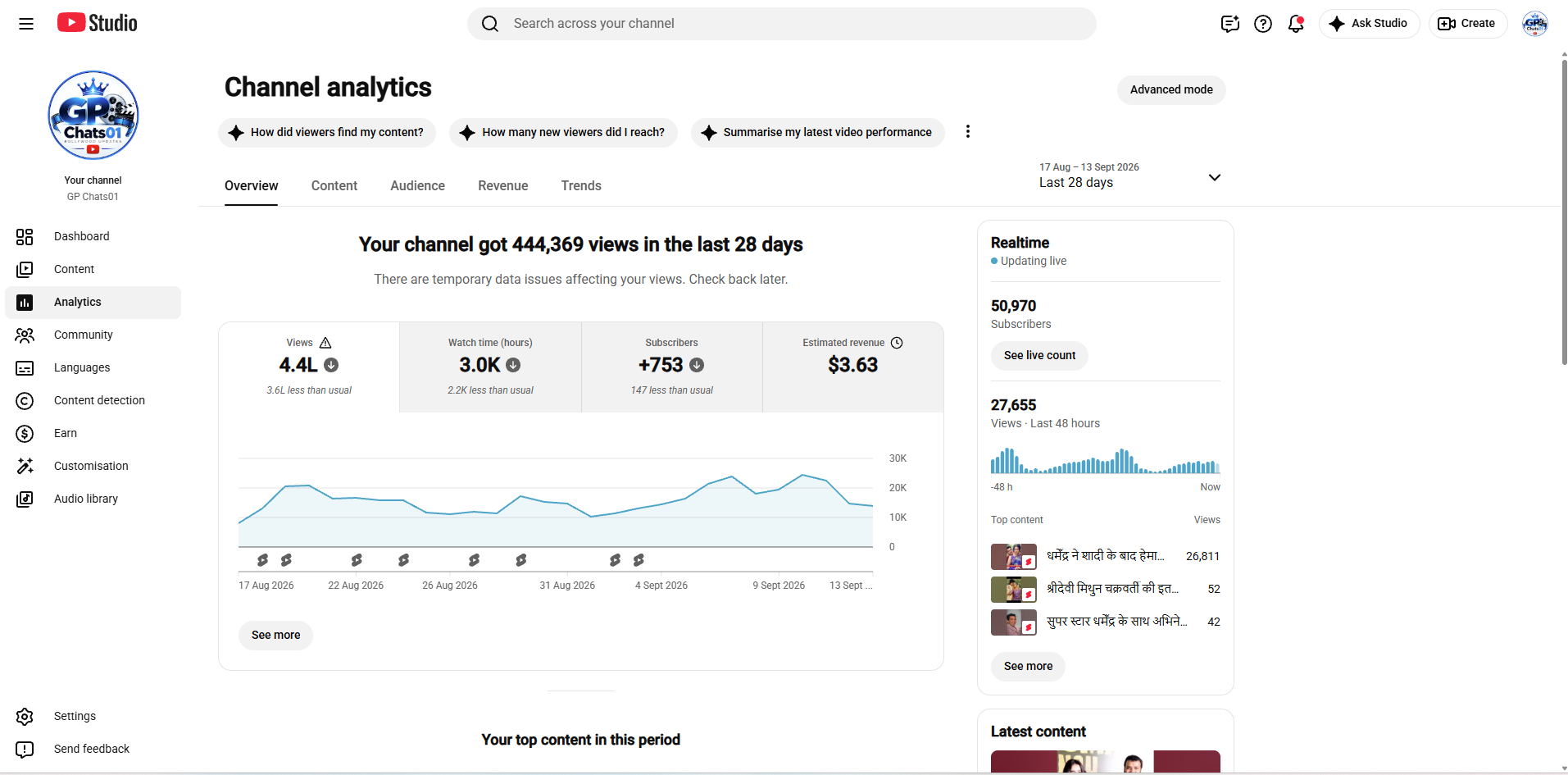Select the Watch time (hours) metric card
Viewport: 1568px width, 775px height.
(x=490, y=367)
